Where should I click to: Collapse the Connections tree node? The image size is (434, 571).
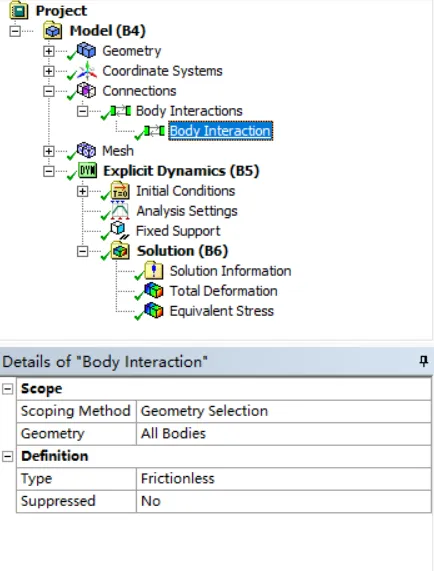pos(48,91)
